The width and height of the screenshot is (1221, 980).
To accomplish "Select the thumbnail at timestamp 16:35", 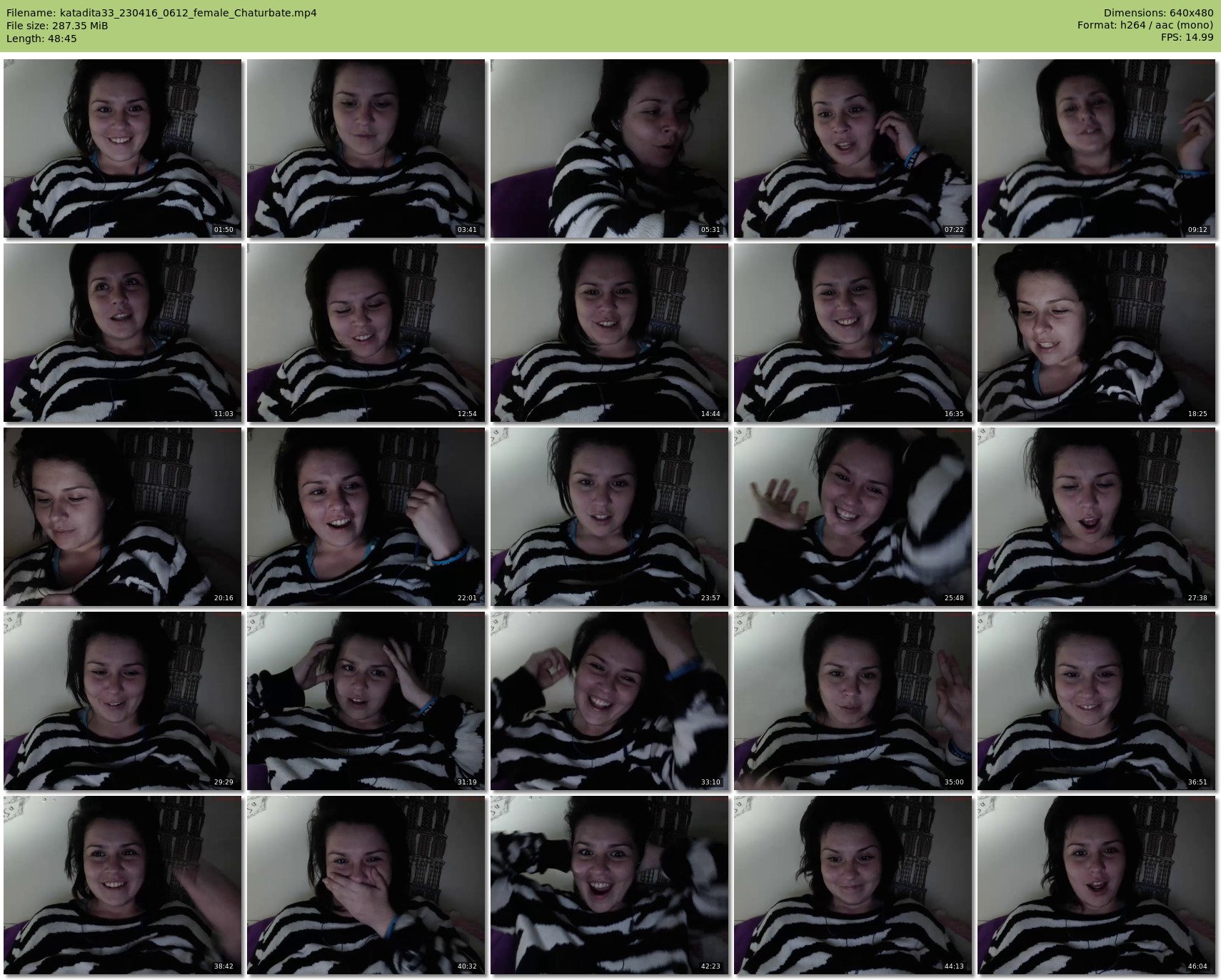I will coord(853,333).
